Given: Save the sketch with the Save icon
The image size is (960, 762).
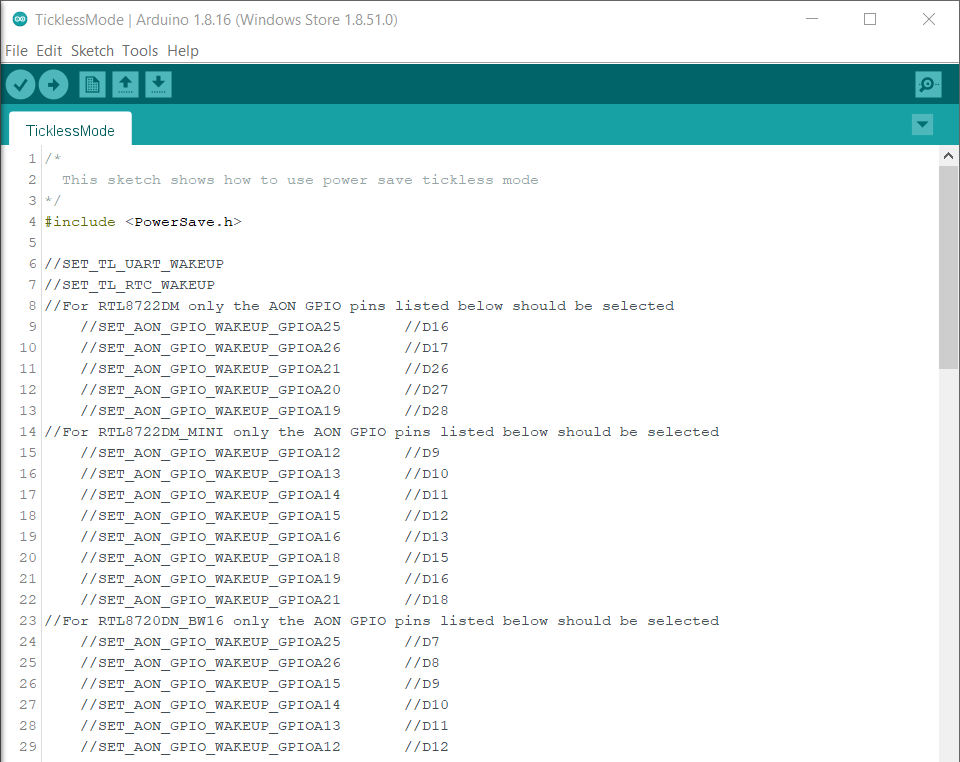Looking at the screenshot, I should (x=159, y=84).
